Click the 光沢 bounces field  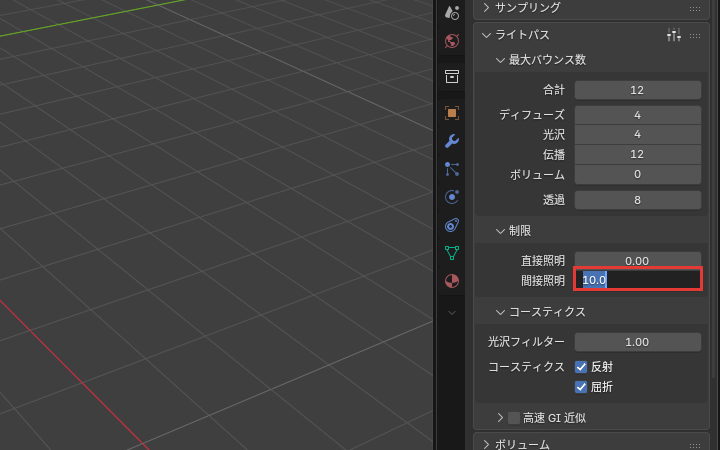[638, 135]
